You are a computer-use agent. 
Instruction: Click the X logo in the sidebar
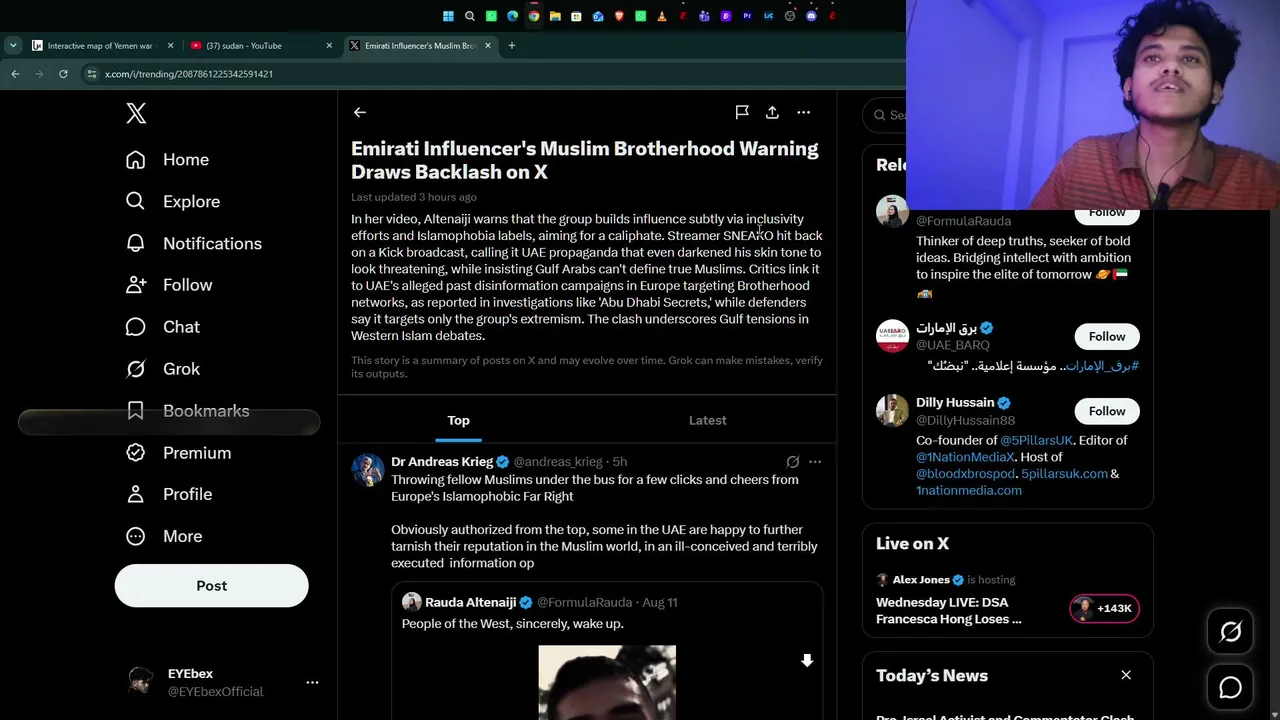(x=136, y=114)
